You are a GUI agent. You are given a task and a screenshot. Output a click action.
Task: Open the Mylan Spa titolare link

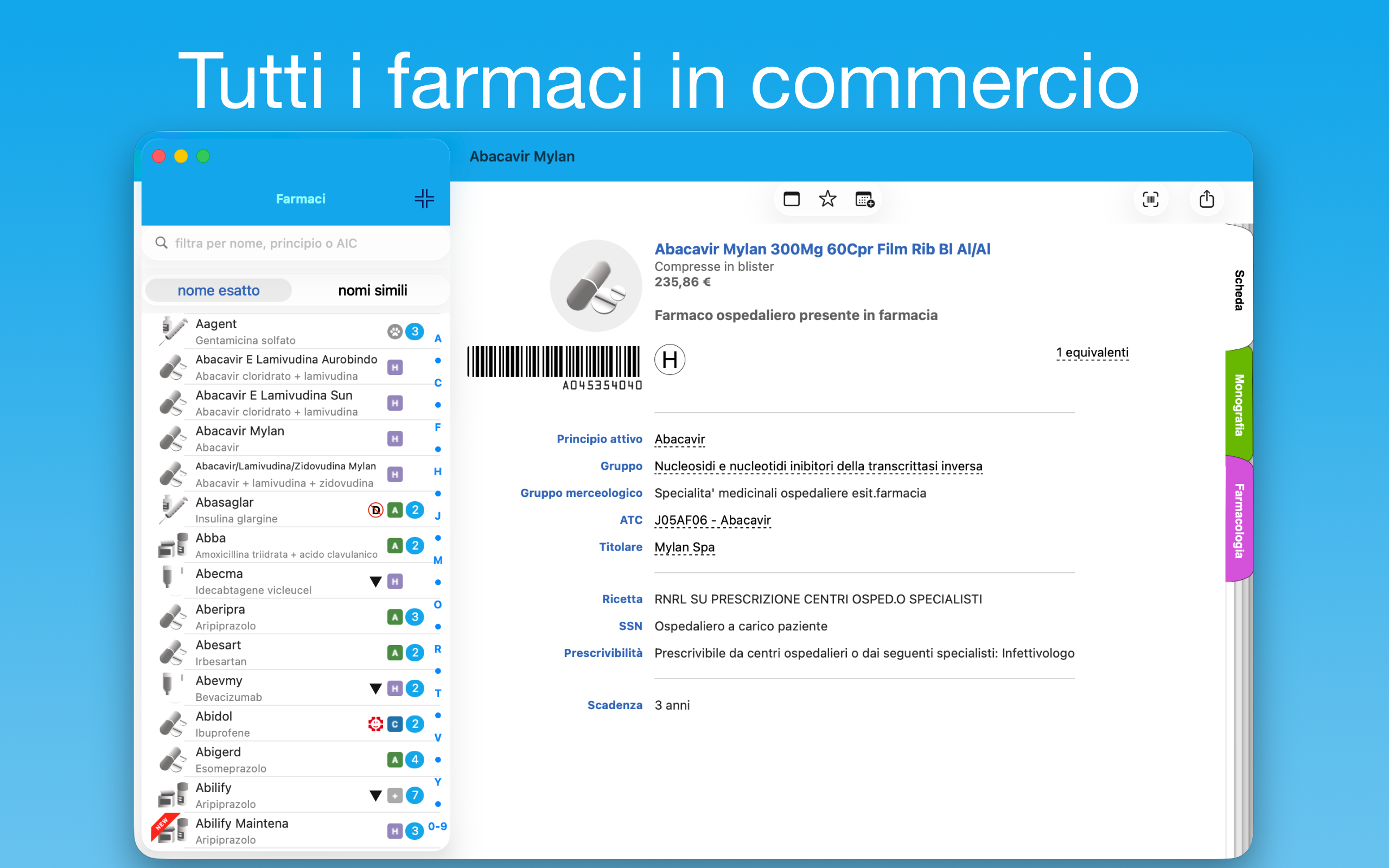tap(684, 547)
